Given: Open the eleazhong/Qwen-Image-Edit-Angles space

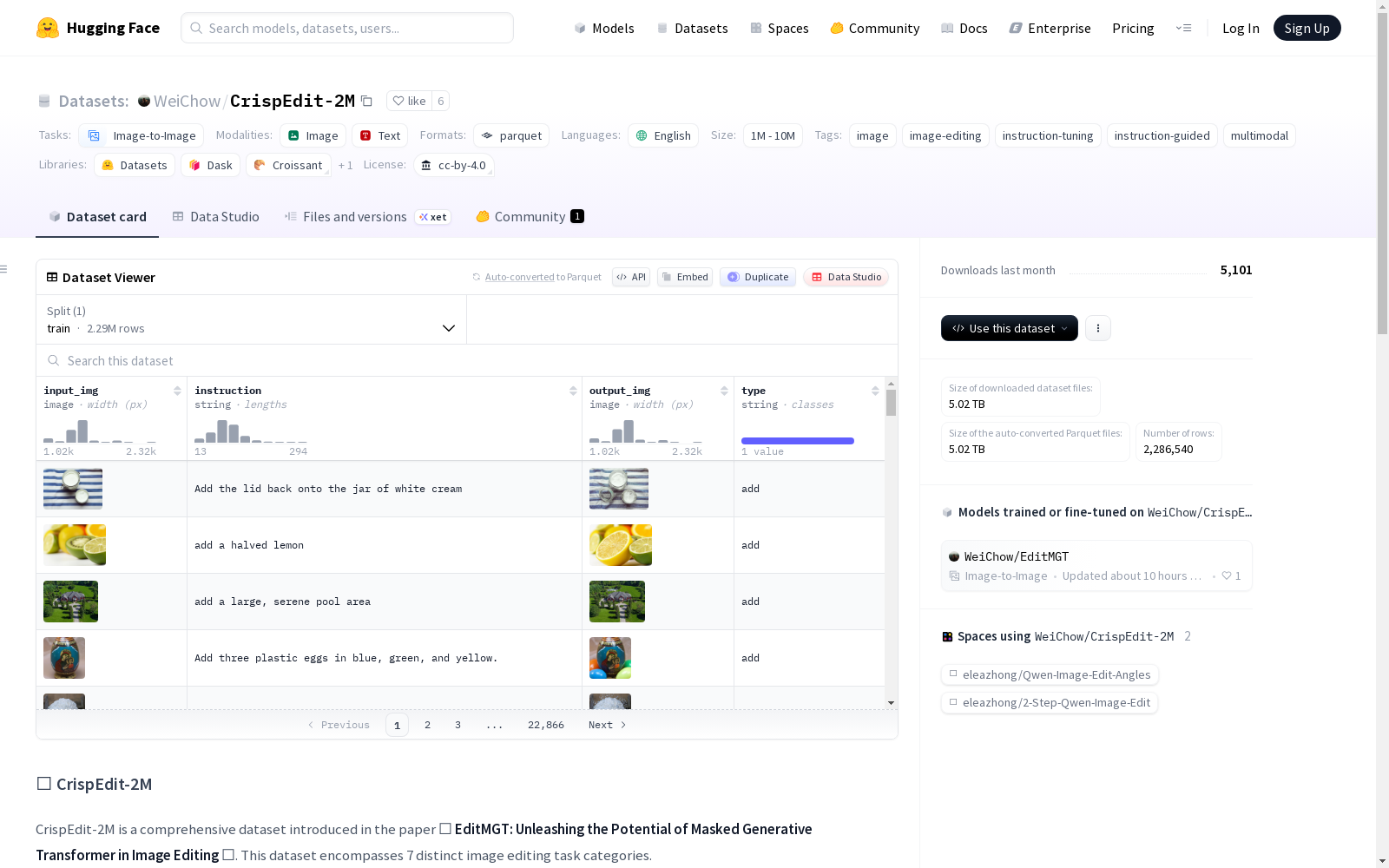Looking at the screenshot, I should pyautogui.click(x=1050, y=674).
